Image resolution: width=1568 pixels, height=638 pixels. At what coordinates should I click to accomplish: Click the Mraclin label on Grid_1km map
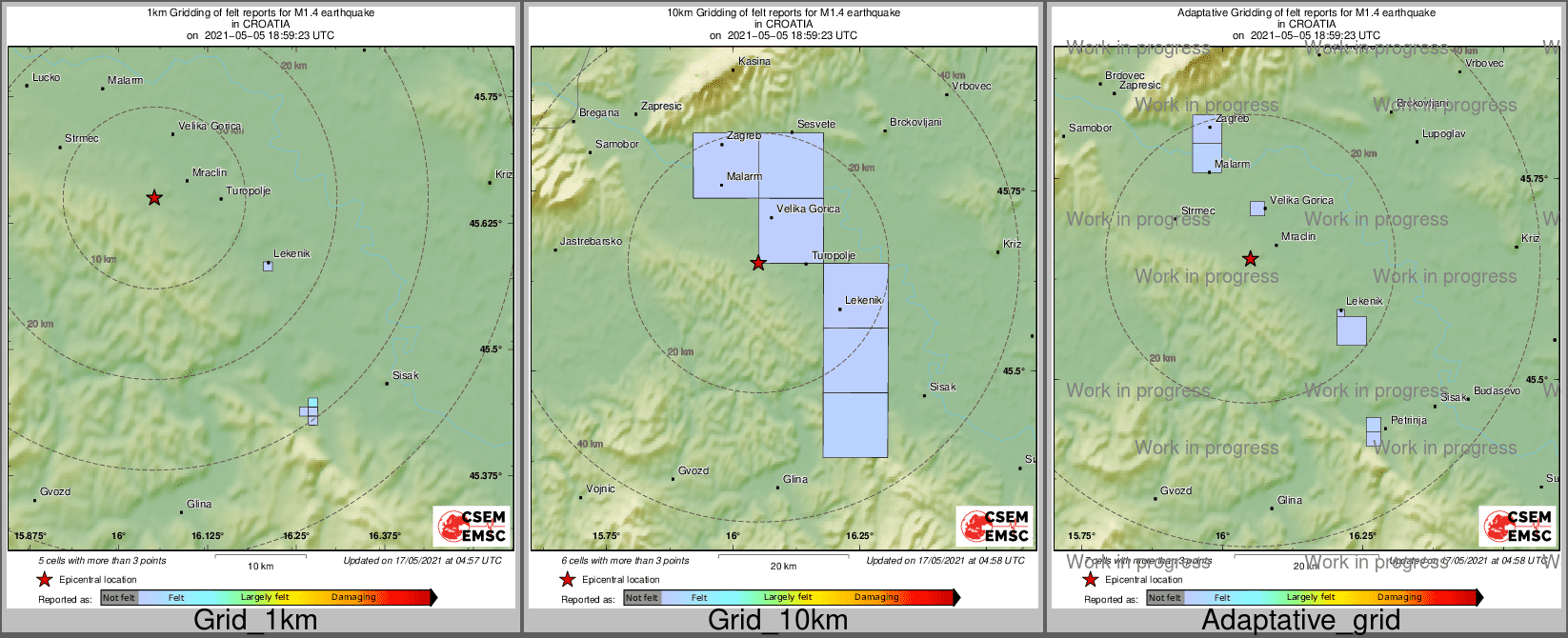[210, 172]
